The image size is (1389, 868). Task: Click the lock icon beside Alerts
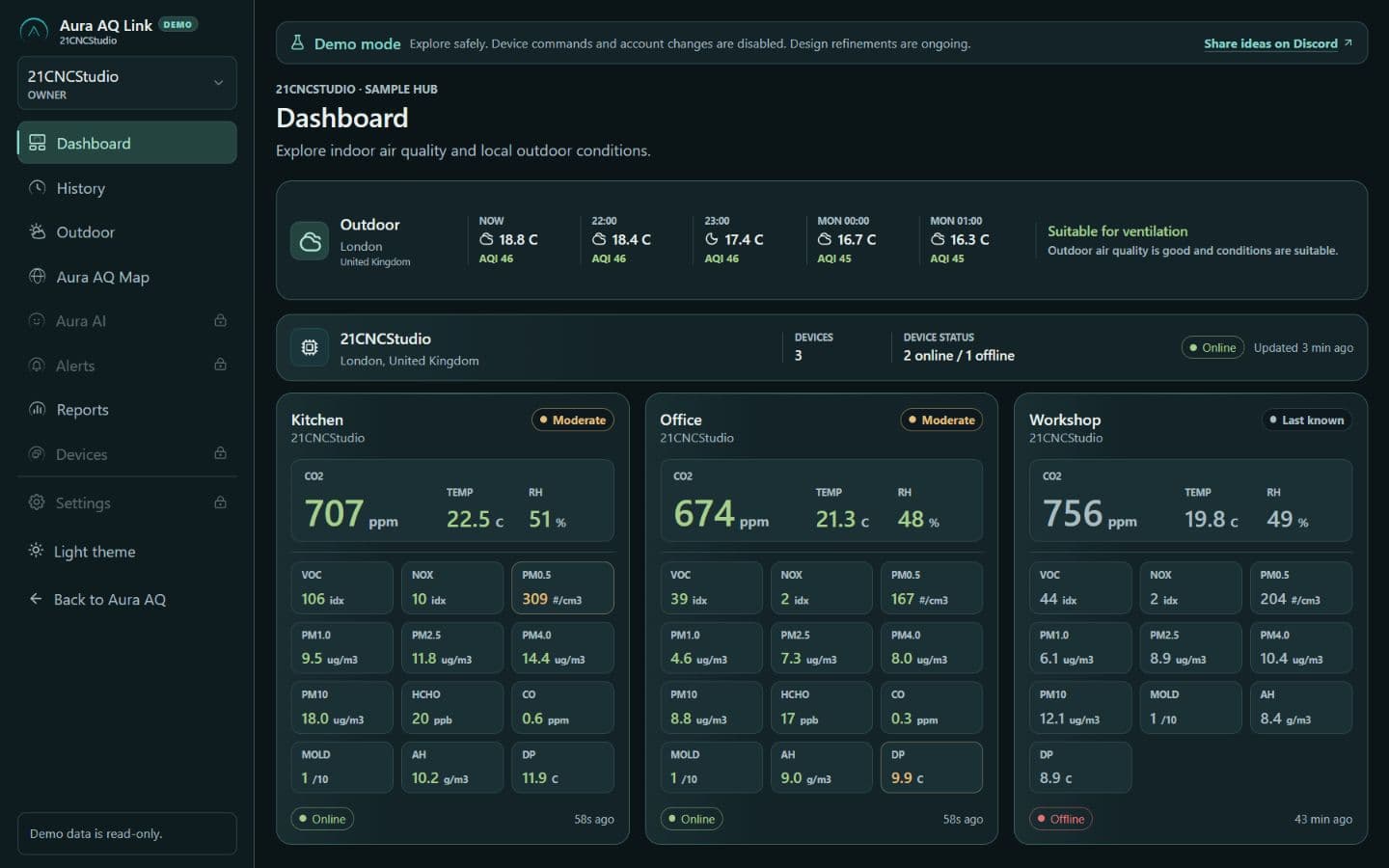coord(220,365)
